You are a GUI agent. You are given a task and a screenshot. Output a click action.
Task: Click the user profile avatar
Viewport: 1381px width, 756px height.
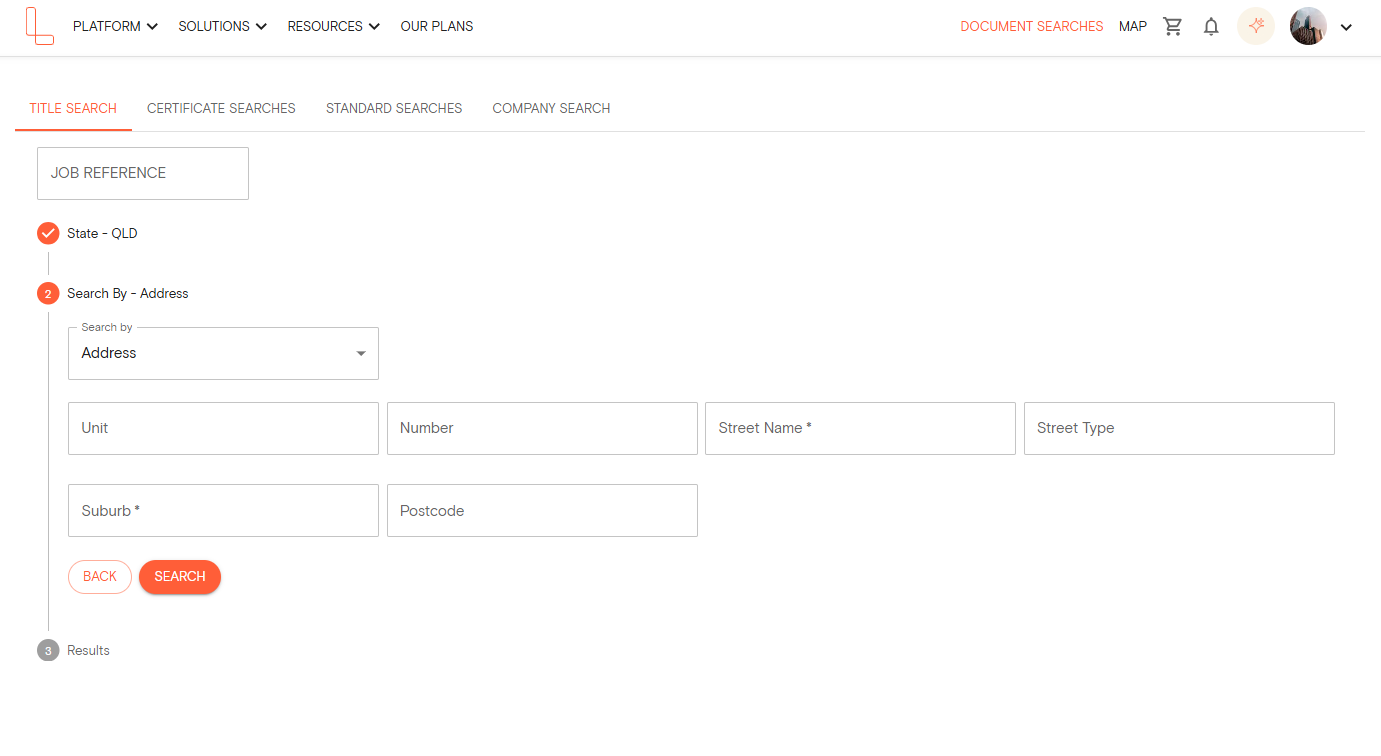point(1308,26)
